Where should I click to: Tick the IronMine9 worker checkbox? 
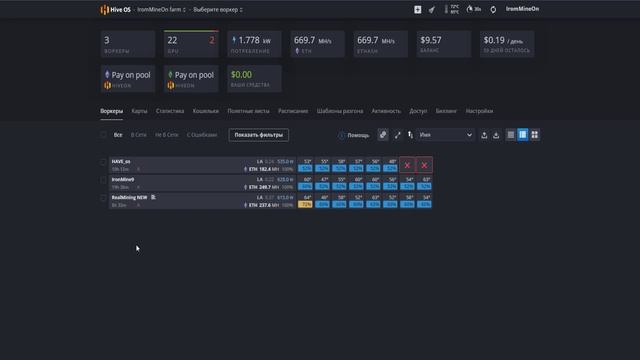[103, 180]
